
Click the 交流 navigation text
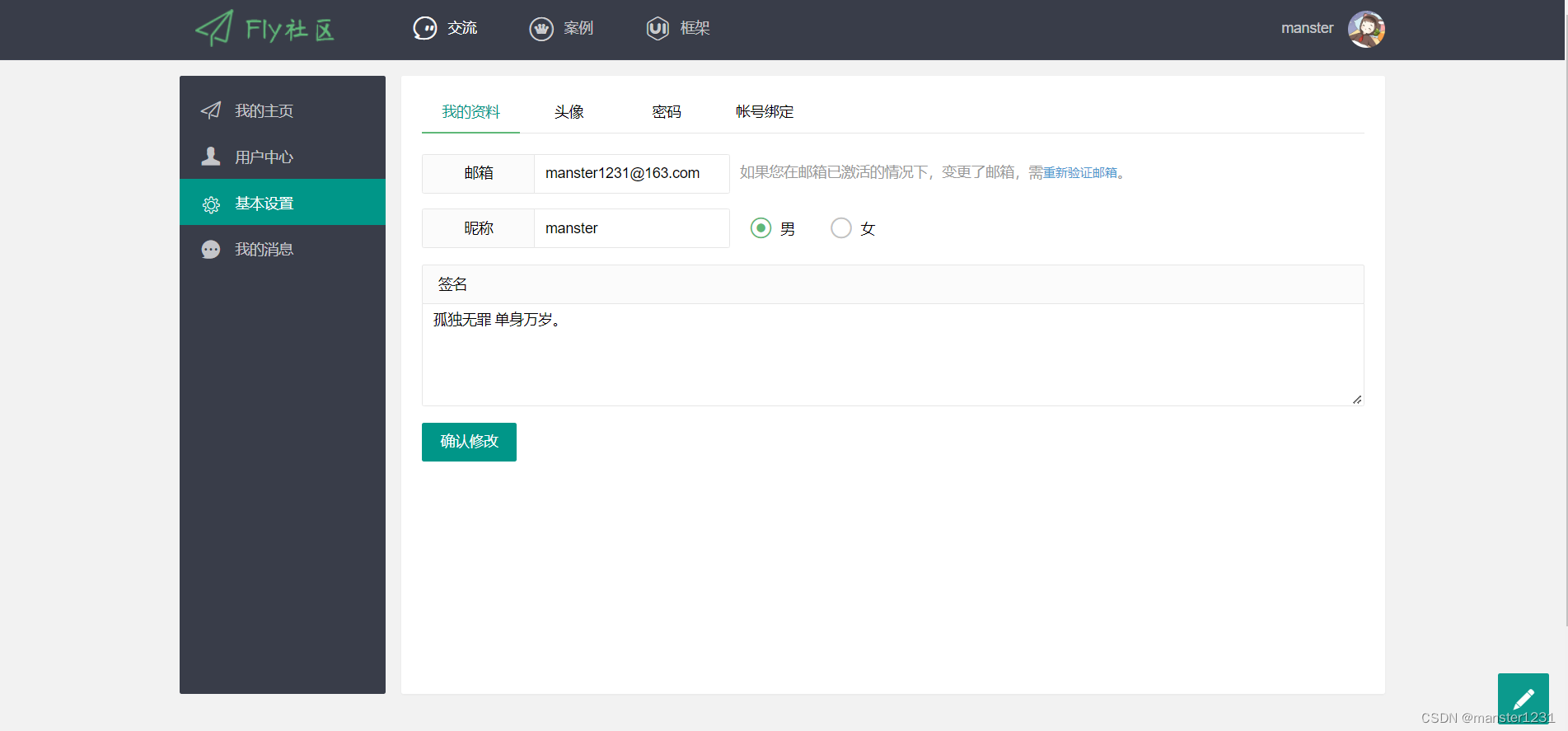(x=462, y=28)
